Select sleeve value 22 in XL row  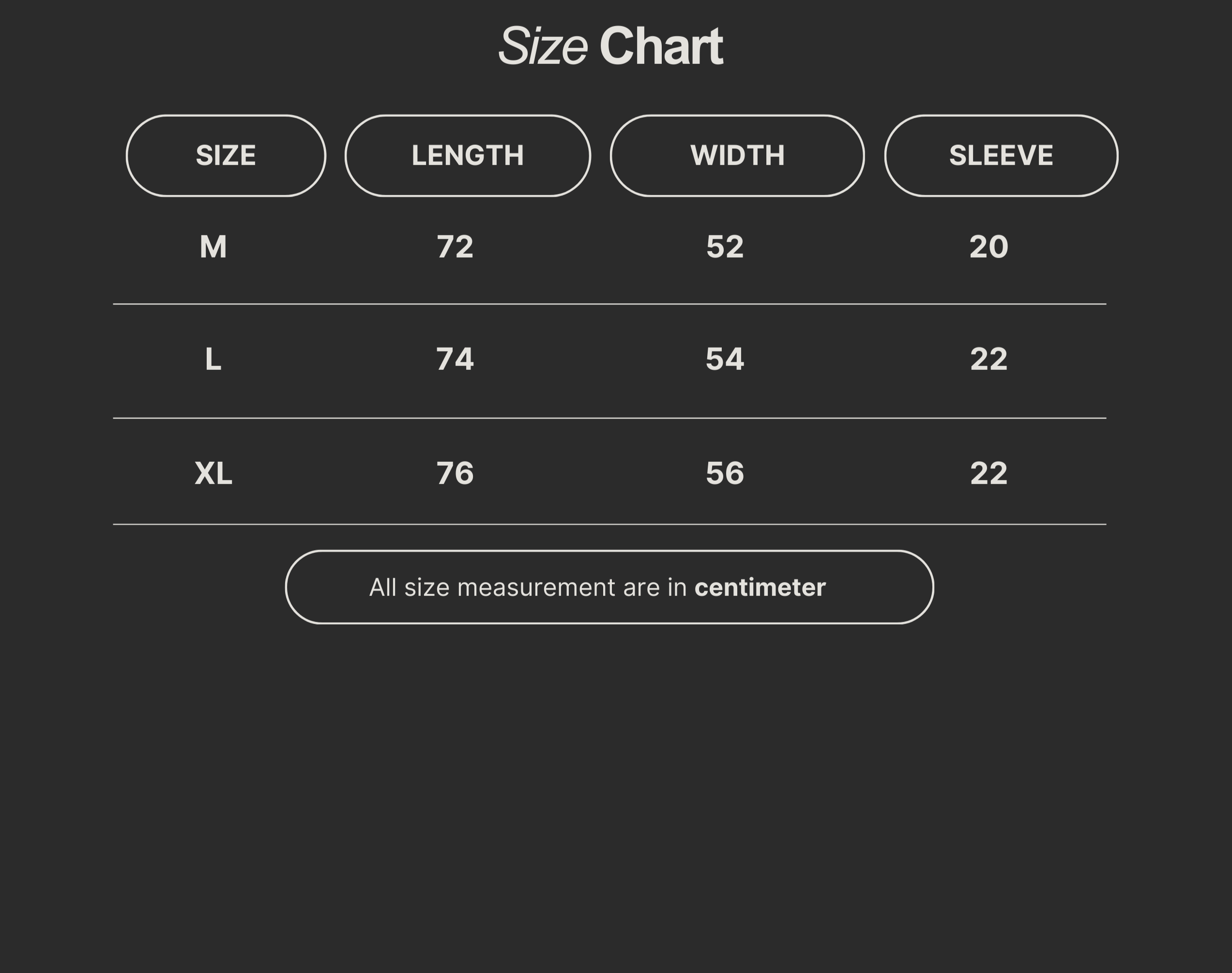pos(989,473)
